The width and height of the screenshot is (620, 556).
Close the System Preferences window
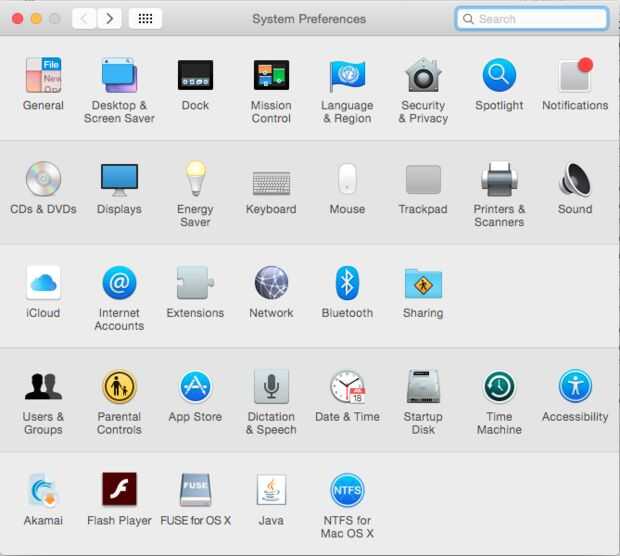(x=17, y=19)
